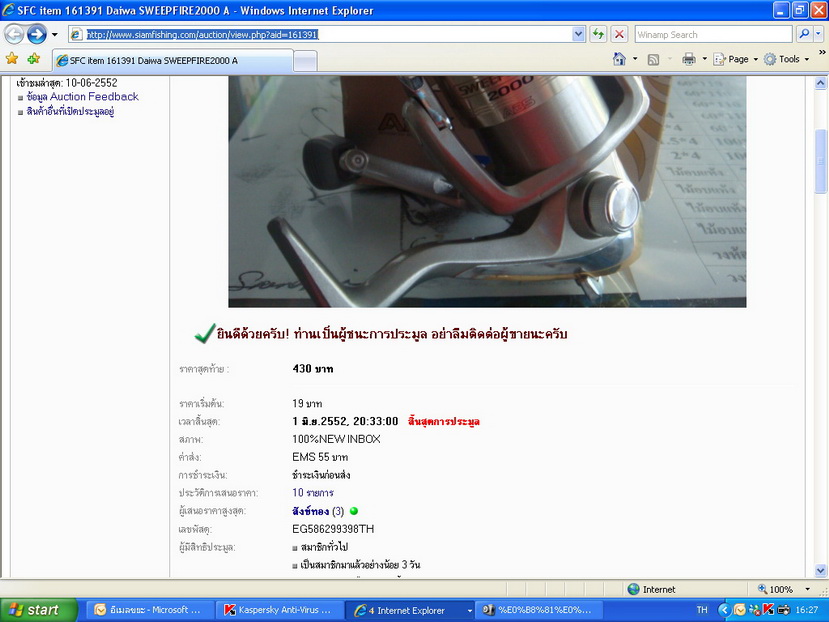The image size is (829, 622).
Task: Select the 100%NEW INBOX condition text
Action: [336, 439]
